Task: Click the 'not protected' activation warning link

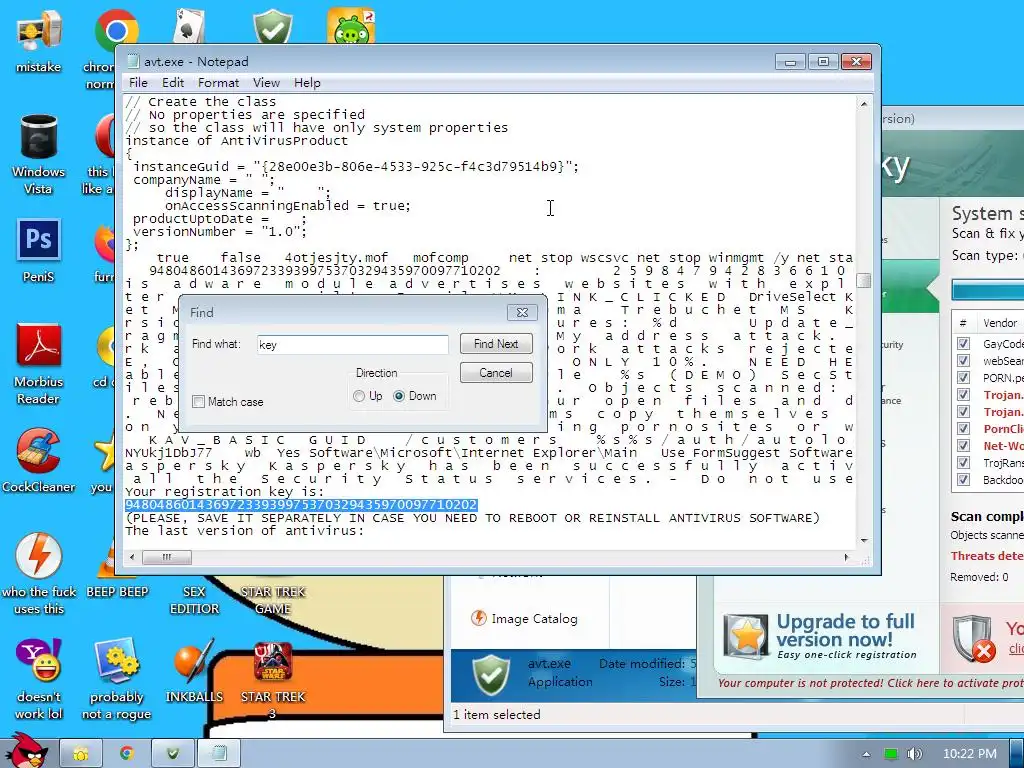Action: click(871, 683)
